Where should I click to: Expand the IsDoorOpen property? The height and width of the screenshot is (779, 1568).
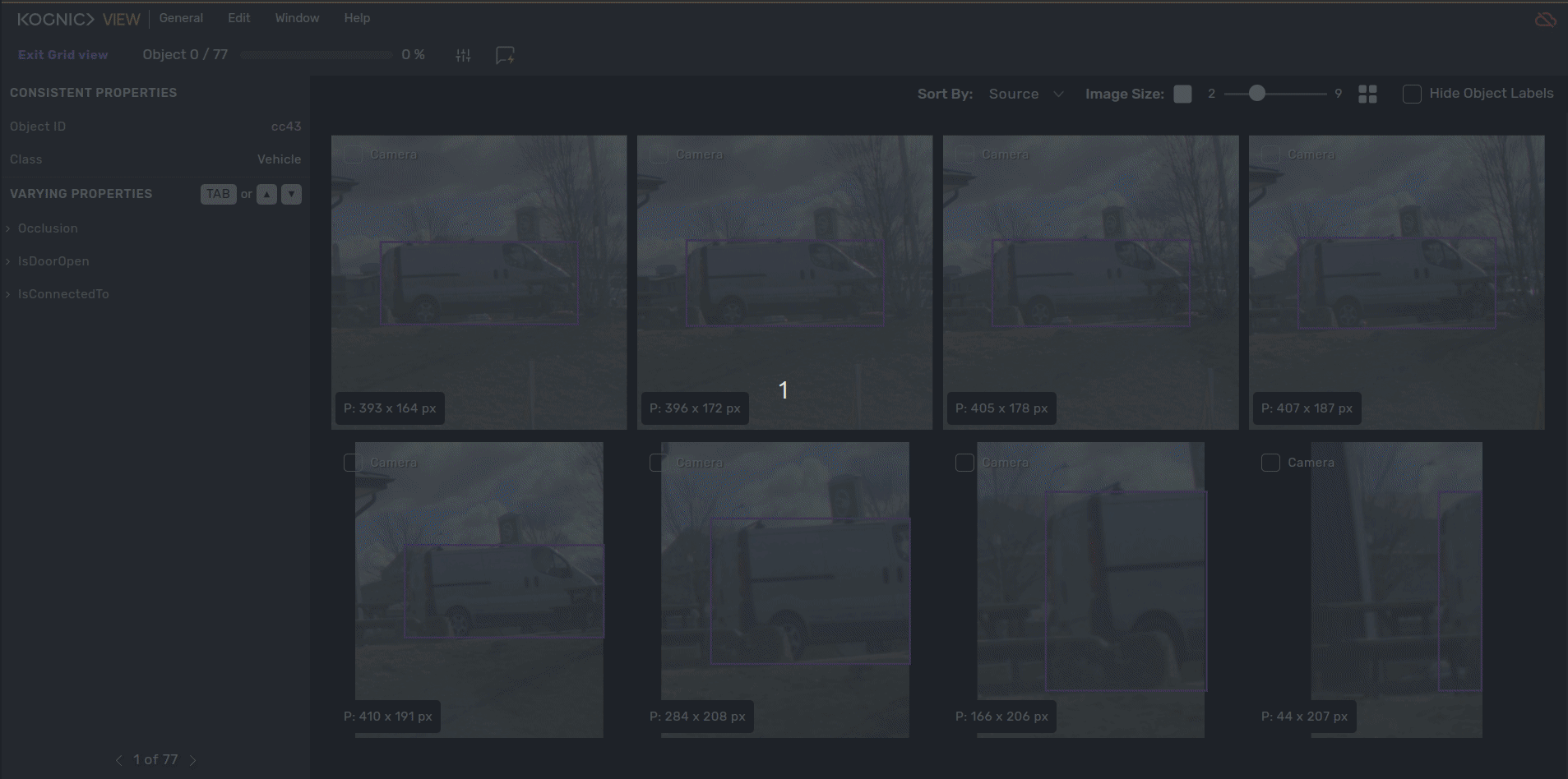53,261
